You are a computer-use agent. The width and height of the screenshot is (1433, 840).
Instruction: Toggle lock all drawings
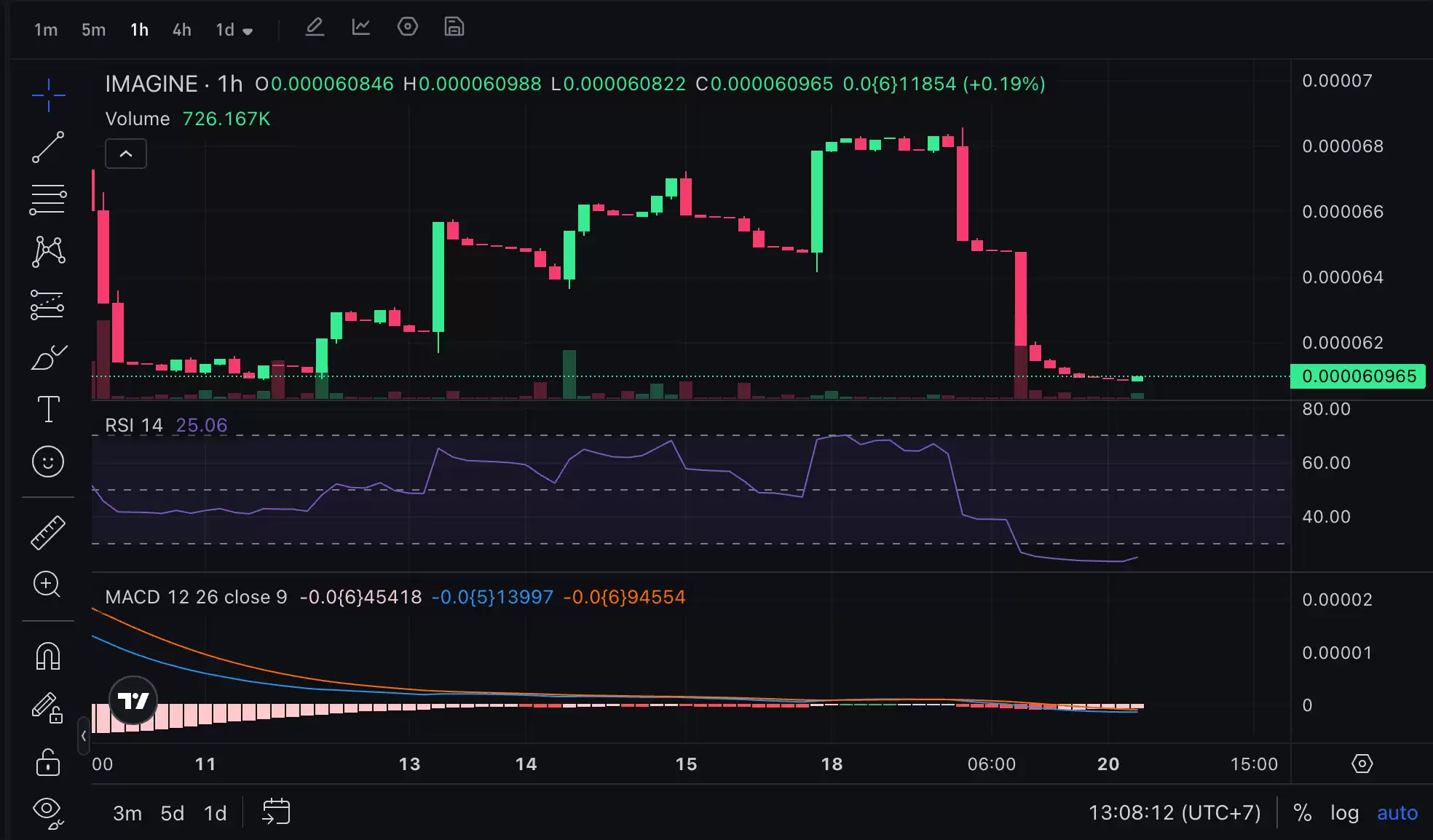point(48,763)
